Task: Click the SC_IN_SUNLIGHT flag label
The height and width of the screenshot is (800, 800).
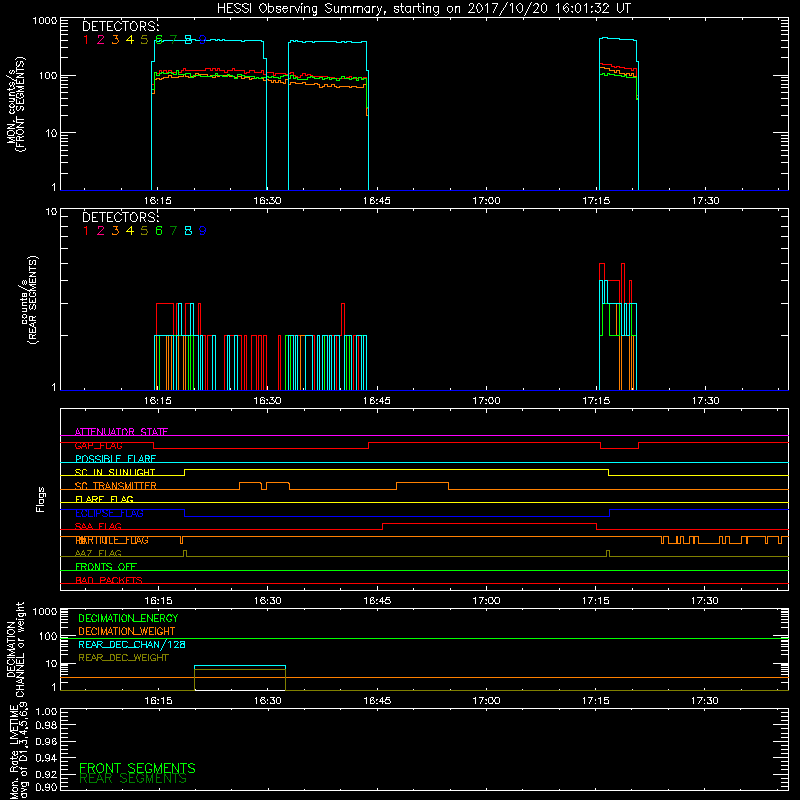Action: (115, 472)
